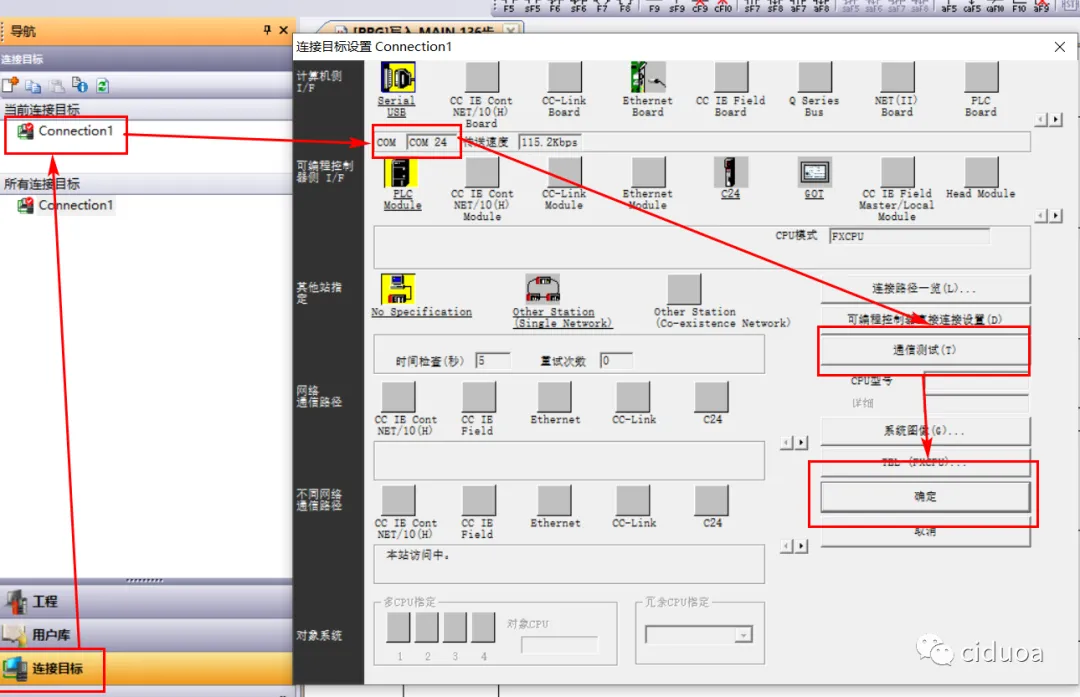Pick the Ethernet Module icon

click(x=648, y=172)
